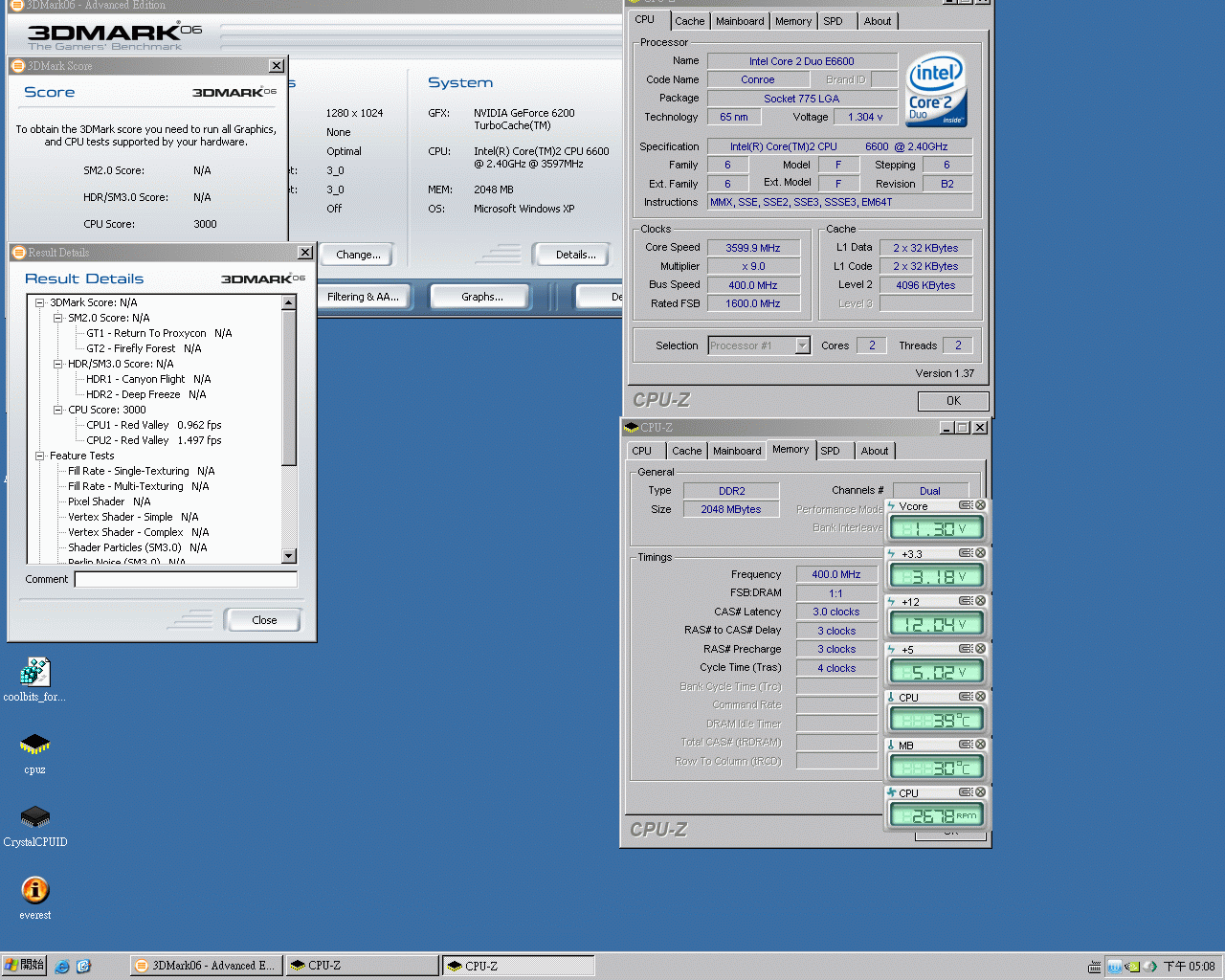Select CPU2 - Red Valley 1.497 fps row

point(153,440)
